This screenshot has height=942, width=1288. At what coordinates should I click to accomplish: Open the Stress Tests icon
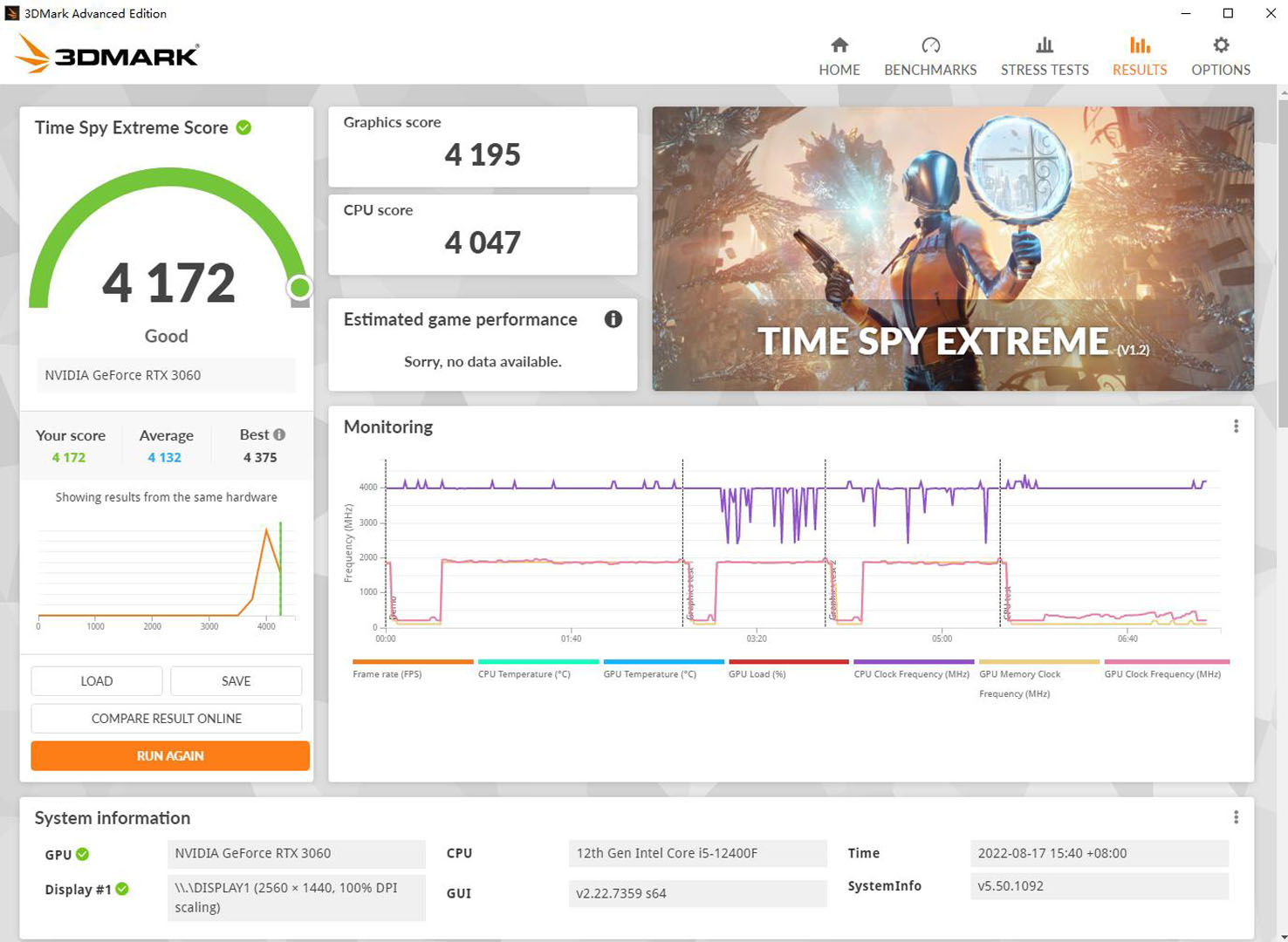(x=1045, y=44)
